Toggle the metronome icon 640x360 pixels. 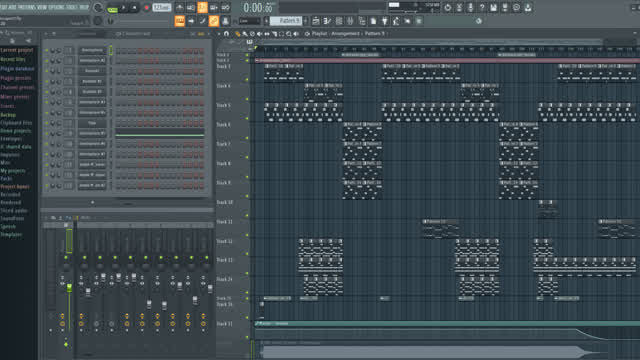pyautogui.click(x=180, y=7)
